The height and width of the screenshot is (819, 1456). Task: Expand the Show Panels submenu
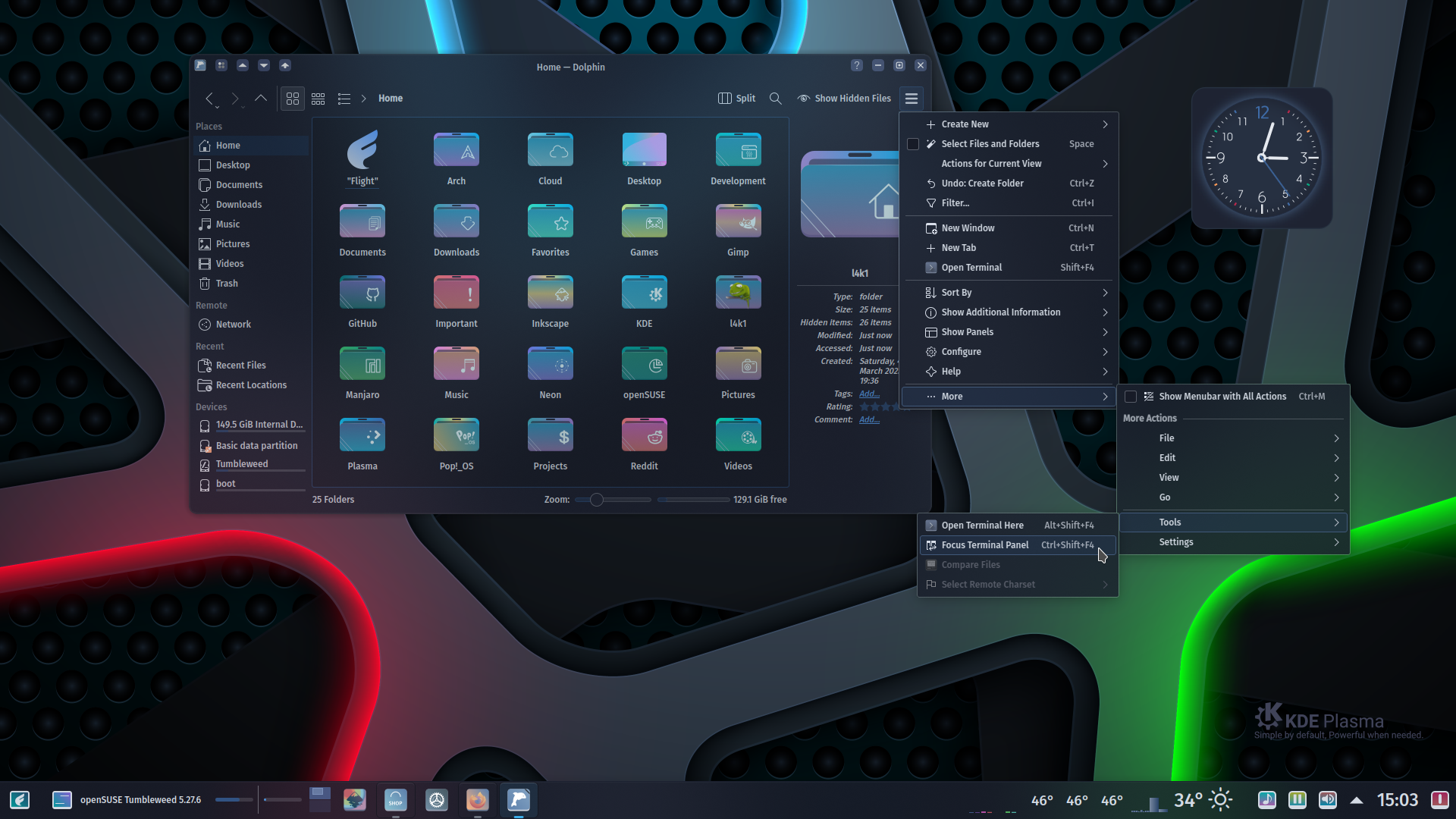point(1009,332)
